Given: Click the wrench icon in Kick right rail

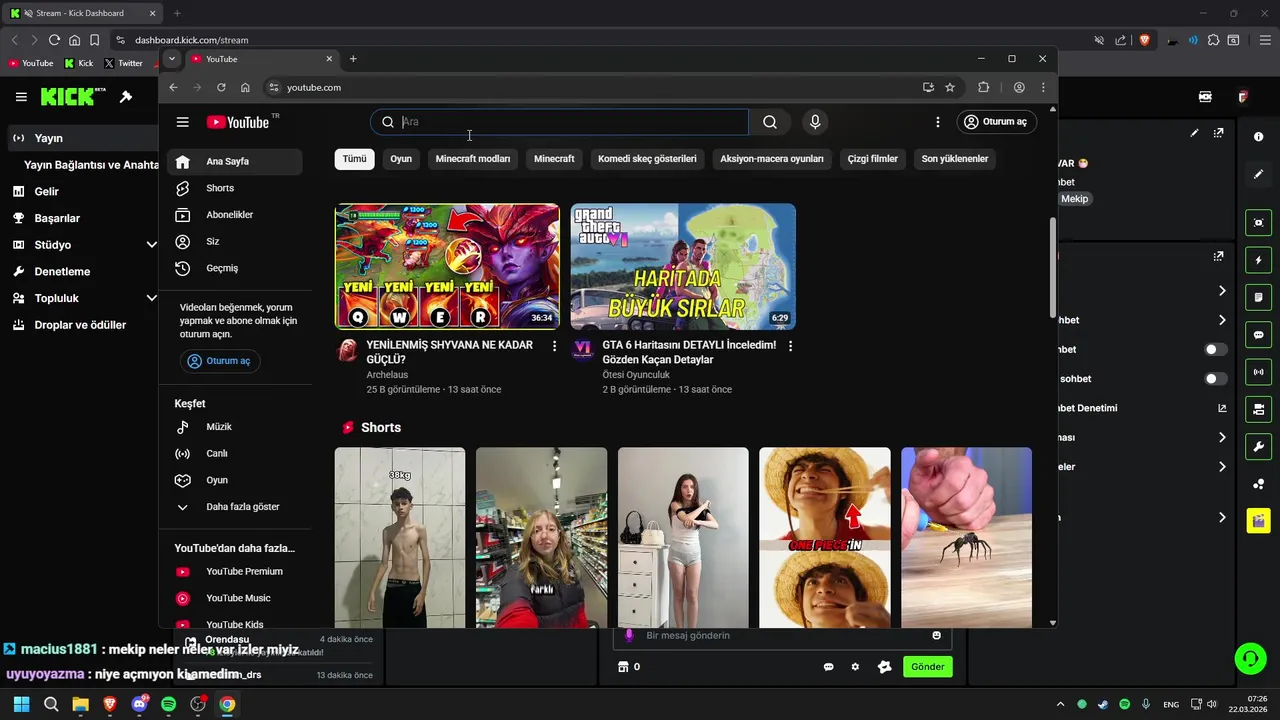Looking at the screenshot, I should [x=1258, y=446].
